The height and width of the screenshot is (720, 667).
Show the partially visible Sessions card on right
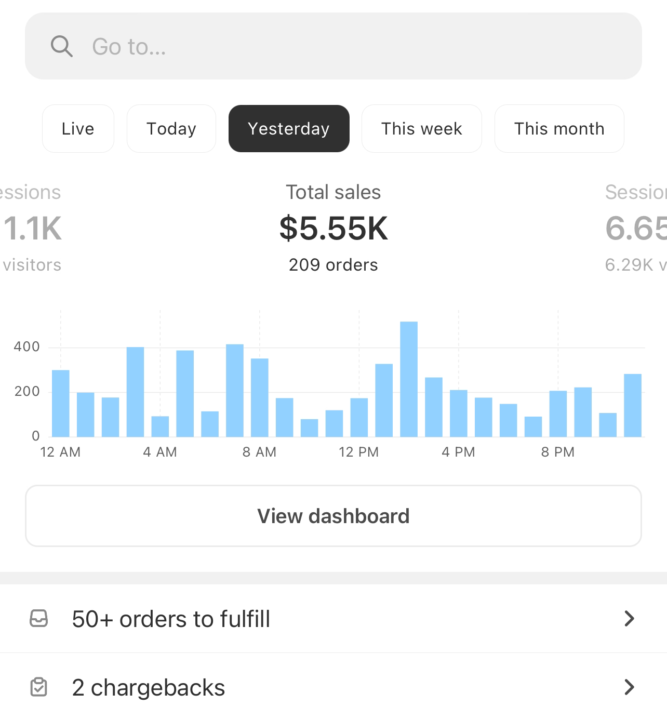pos(635,229)
